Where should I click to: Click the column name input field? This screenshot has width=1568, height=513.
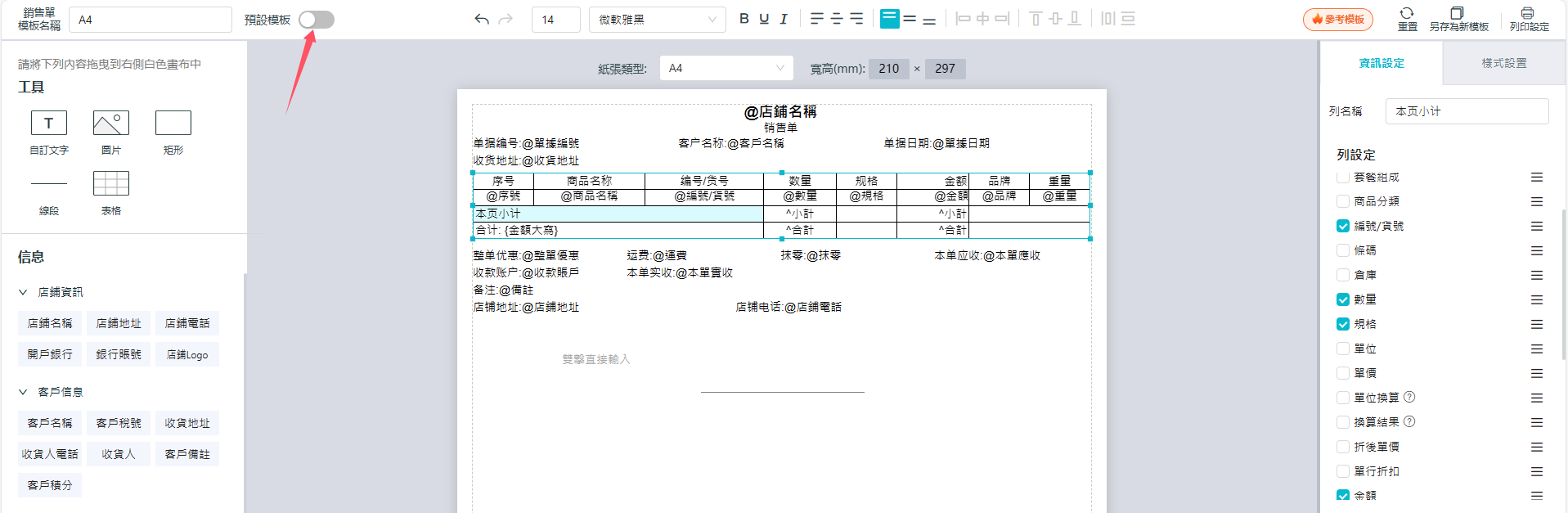click(x=1467, y=111)
